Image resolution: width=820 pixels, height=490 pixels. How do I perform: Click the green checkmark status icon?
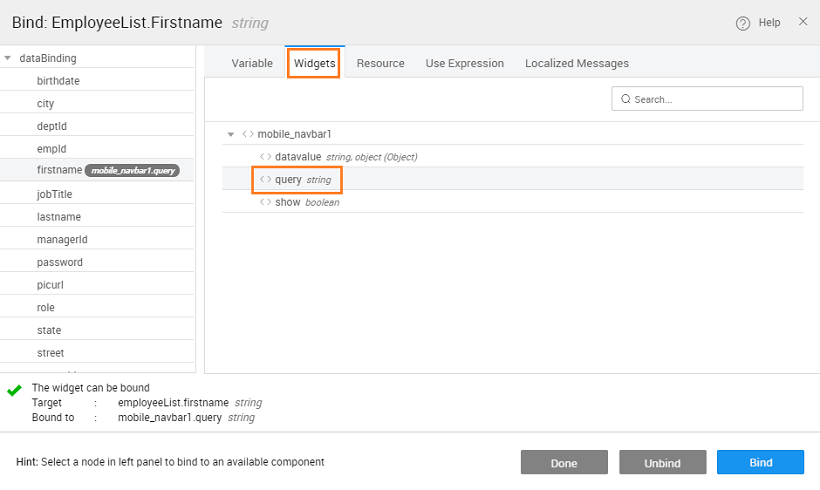(x=14, y=390)
